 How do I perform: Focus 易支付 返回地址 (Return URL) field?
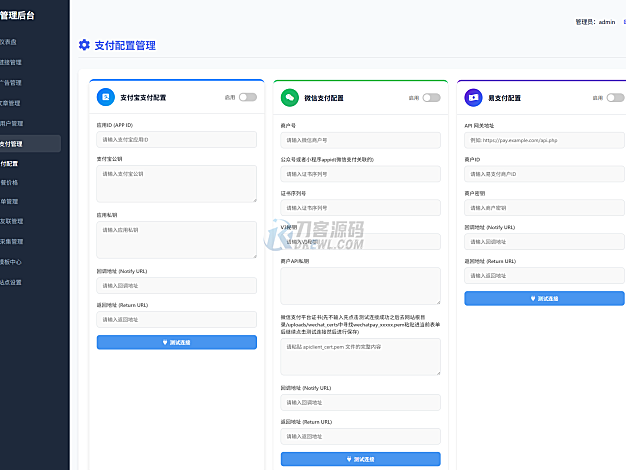[544, 276]
